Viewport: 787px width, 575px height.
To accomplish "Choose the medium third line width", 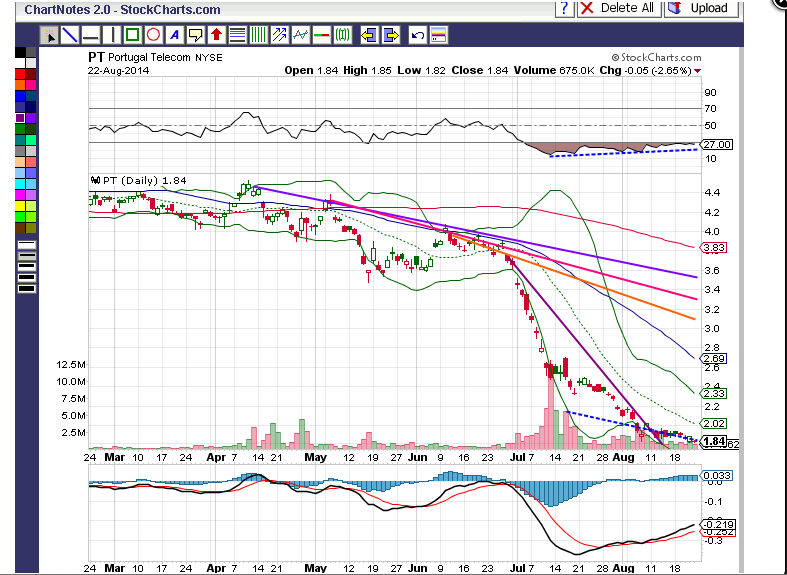I will [x=27, y=266].
